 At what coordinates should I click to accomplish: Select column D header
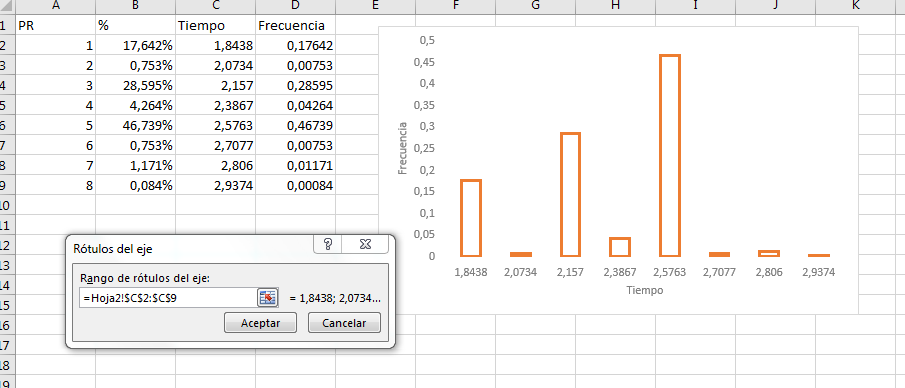(x=296, y=6)
